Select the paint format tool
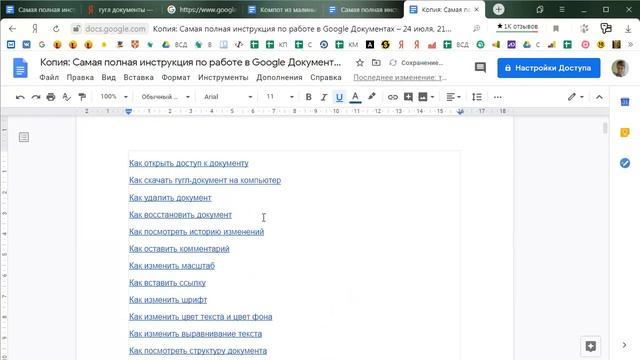This screenshot has width=640, height=360. [x=82, y=97]
